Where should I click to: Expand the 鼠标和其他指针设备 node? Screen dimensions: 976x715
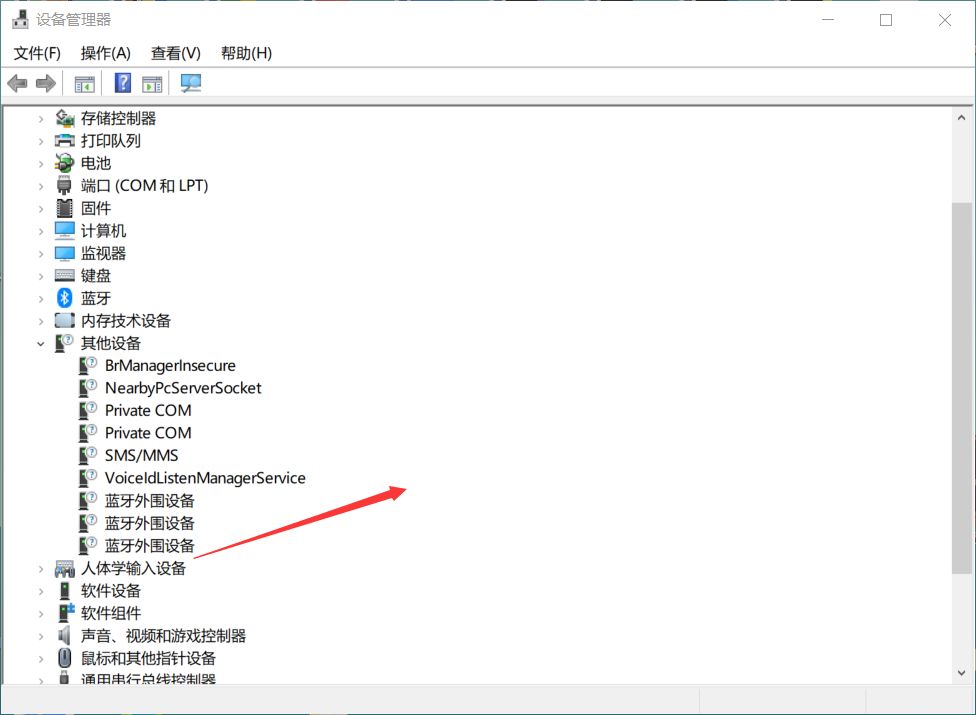pos(40,658)
